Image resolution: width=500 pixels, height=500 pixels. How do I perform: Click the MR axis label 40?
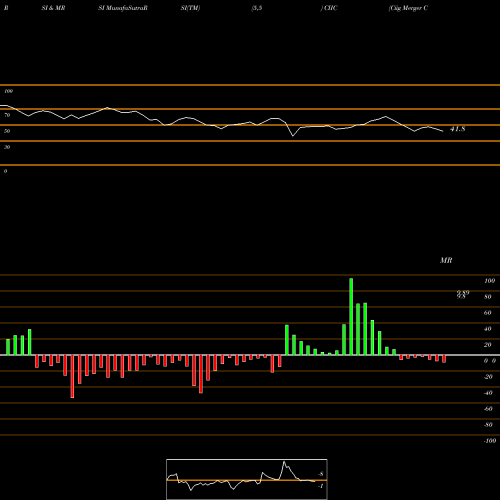pyautogui.click(x=488, y=329)
